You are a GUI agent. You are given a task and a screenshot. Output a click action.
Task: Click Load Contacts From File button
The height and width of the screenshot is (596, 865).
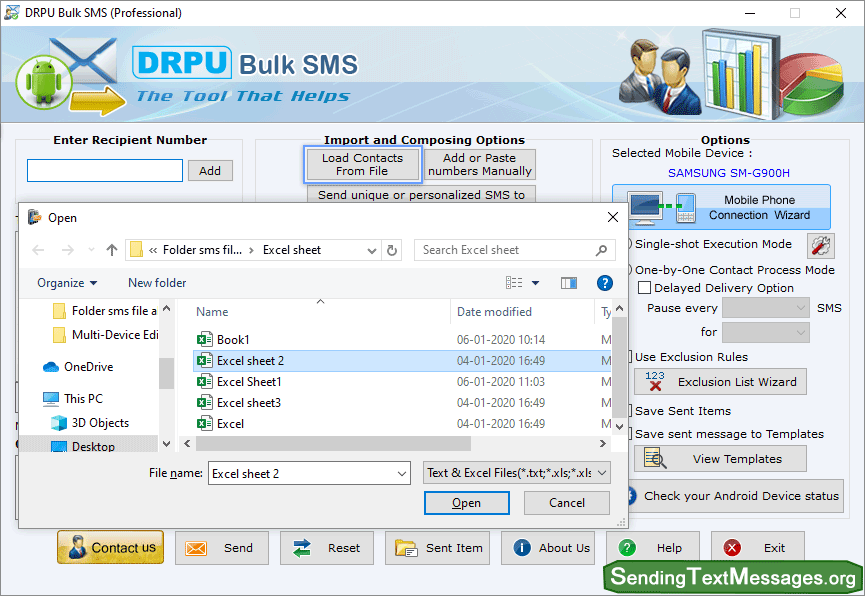click(362, 164)
